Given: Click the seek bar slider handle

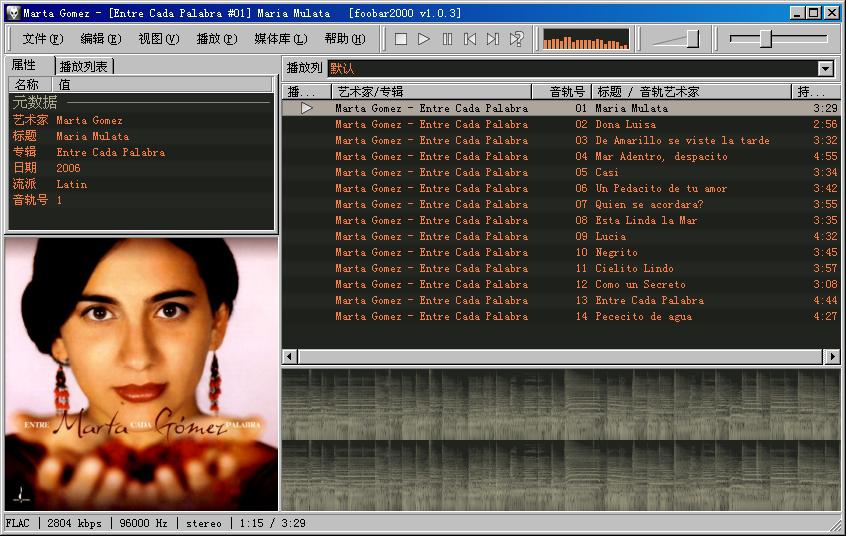Looking at the screenshot, I should tap(765, 38).
